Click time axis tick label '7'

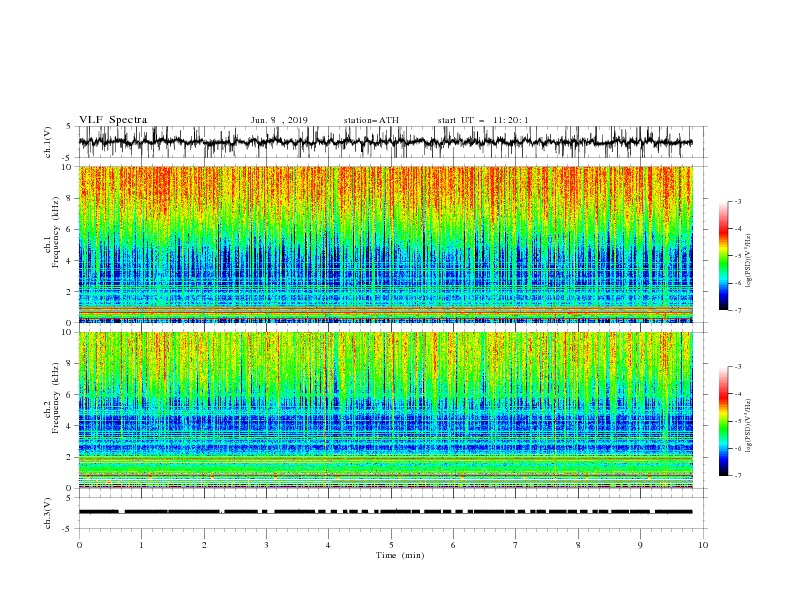(x=516, y=545)
